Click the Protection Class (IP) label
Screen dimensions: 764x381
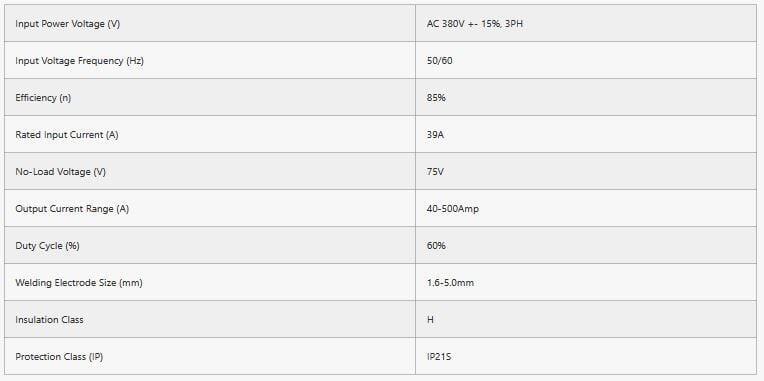[x=59, y=357]
